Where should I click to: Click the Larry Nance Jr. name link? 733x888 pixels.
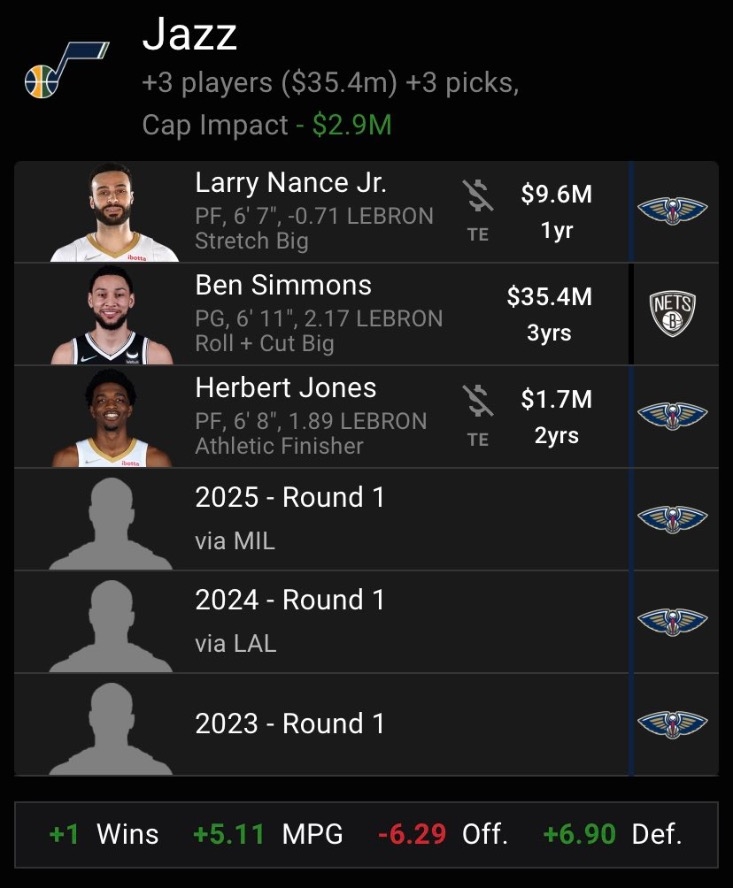[x=291, y=183]
